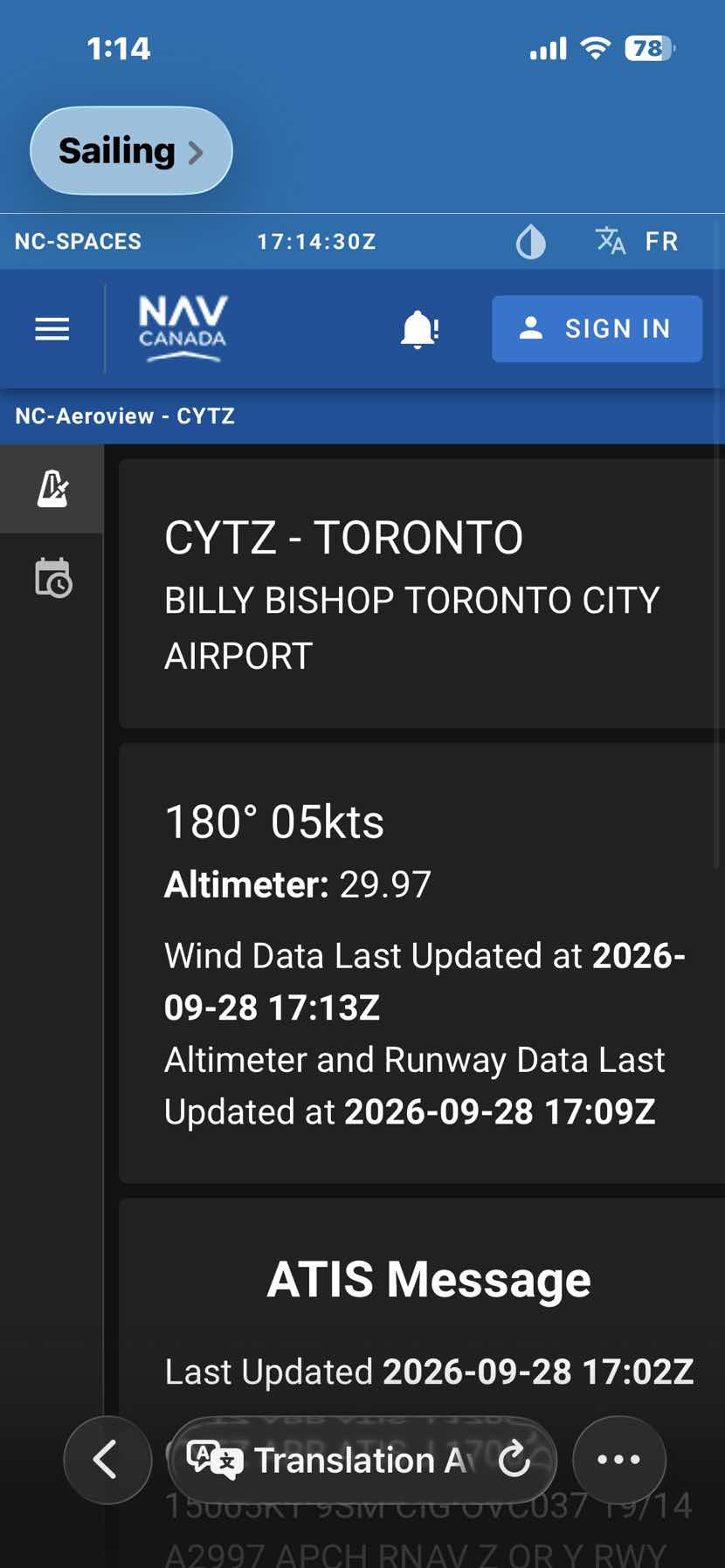Image resolution: width=725 pixels, height=1568 pixels.
Task: Tap the NAV CANADA logo
Action: (183, 328)
